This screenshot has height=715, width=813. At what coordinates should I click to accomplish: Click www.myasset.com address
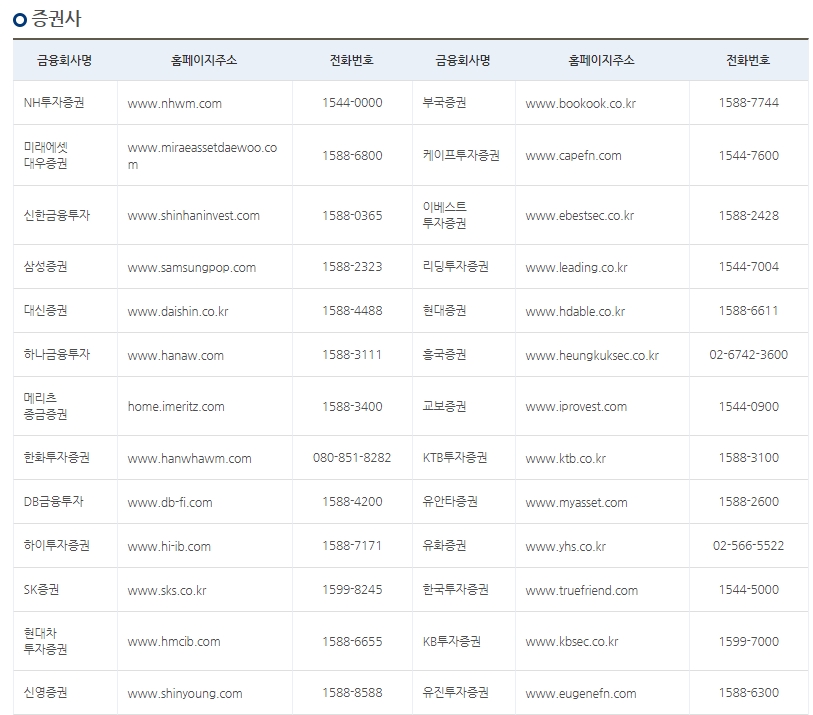[577, 503]
